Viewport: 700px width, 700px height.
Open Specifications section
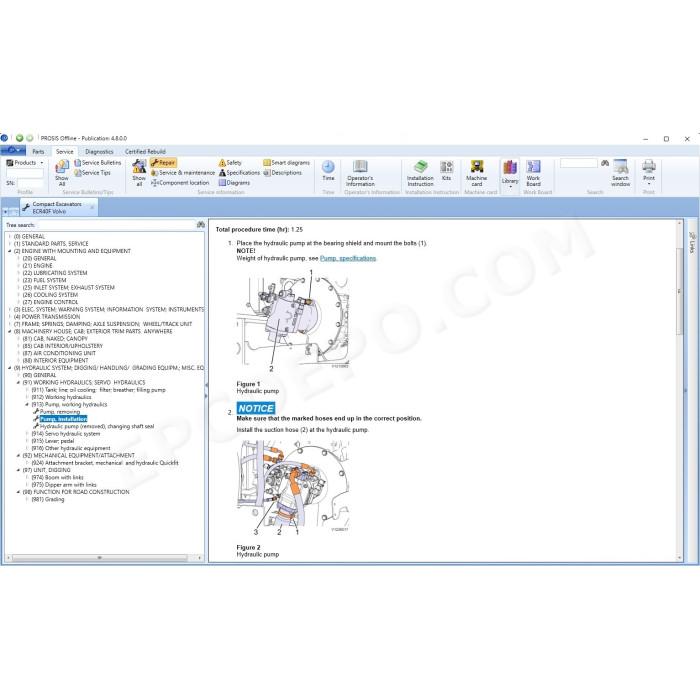(x=239, y=173)
